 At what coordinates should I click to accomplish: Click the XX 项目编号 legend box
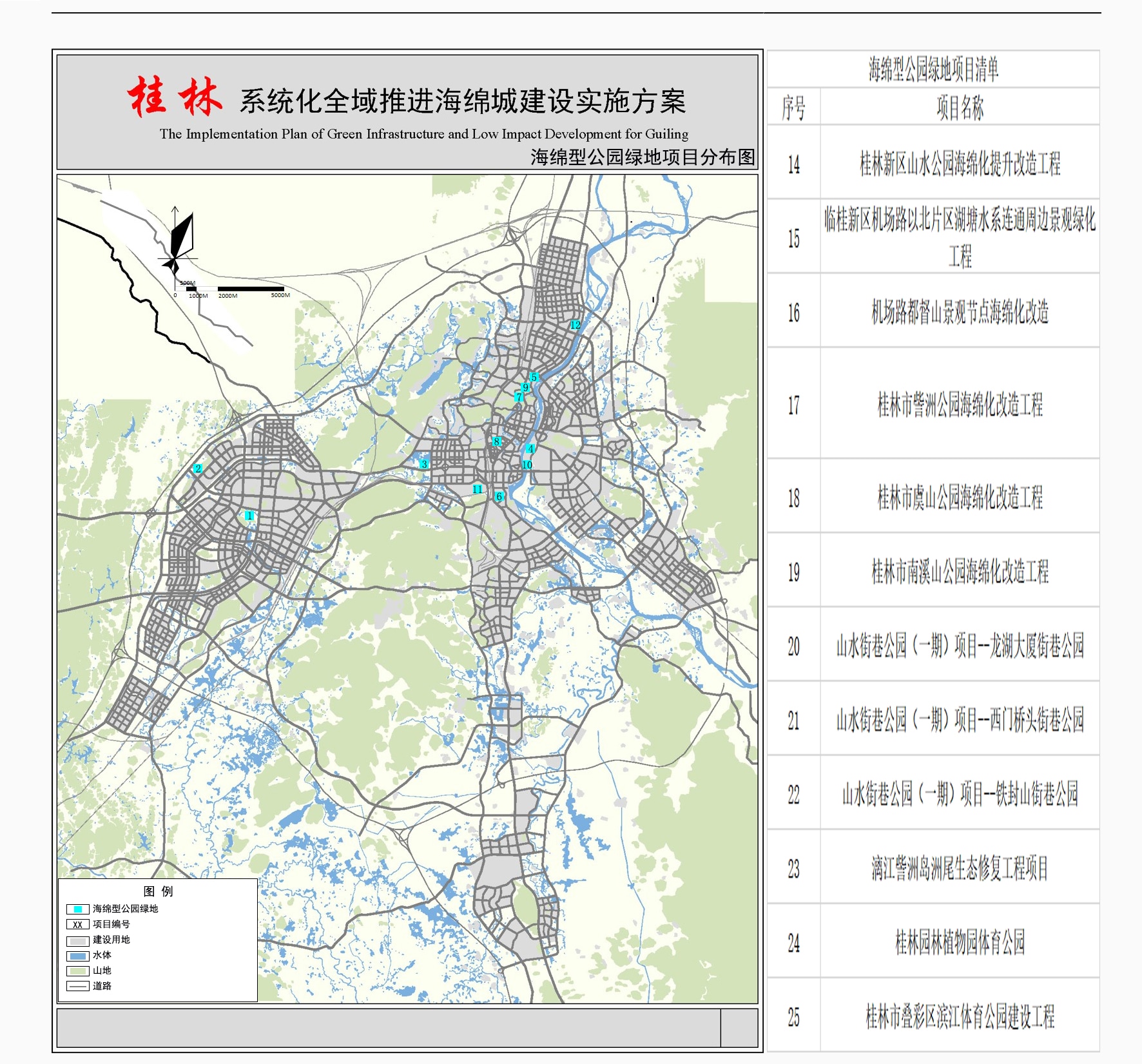point(77,925)
